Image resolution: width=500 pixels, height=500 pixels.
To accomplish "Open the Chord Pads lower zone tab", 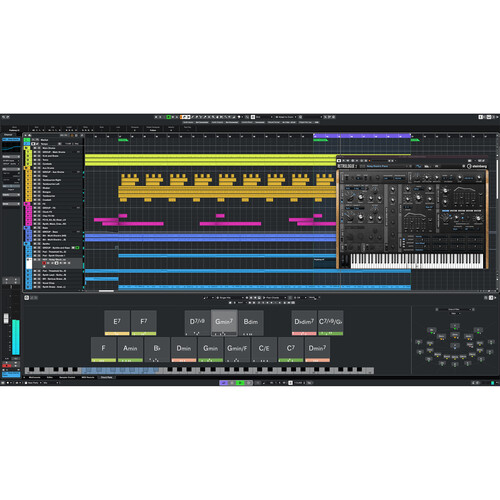I will pyautogui.click(x=106, y=377).
